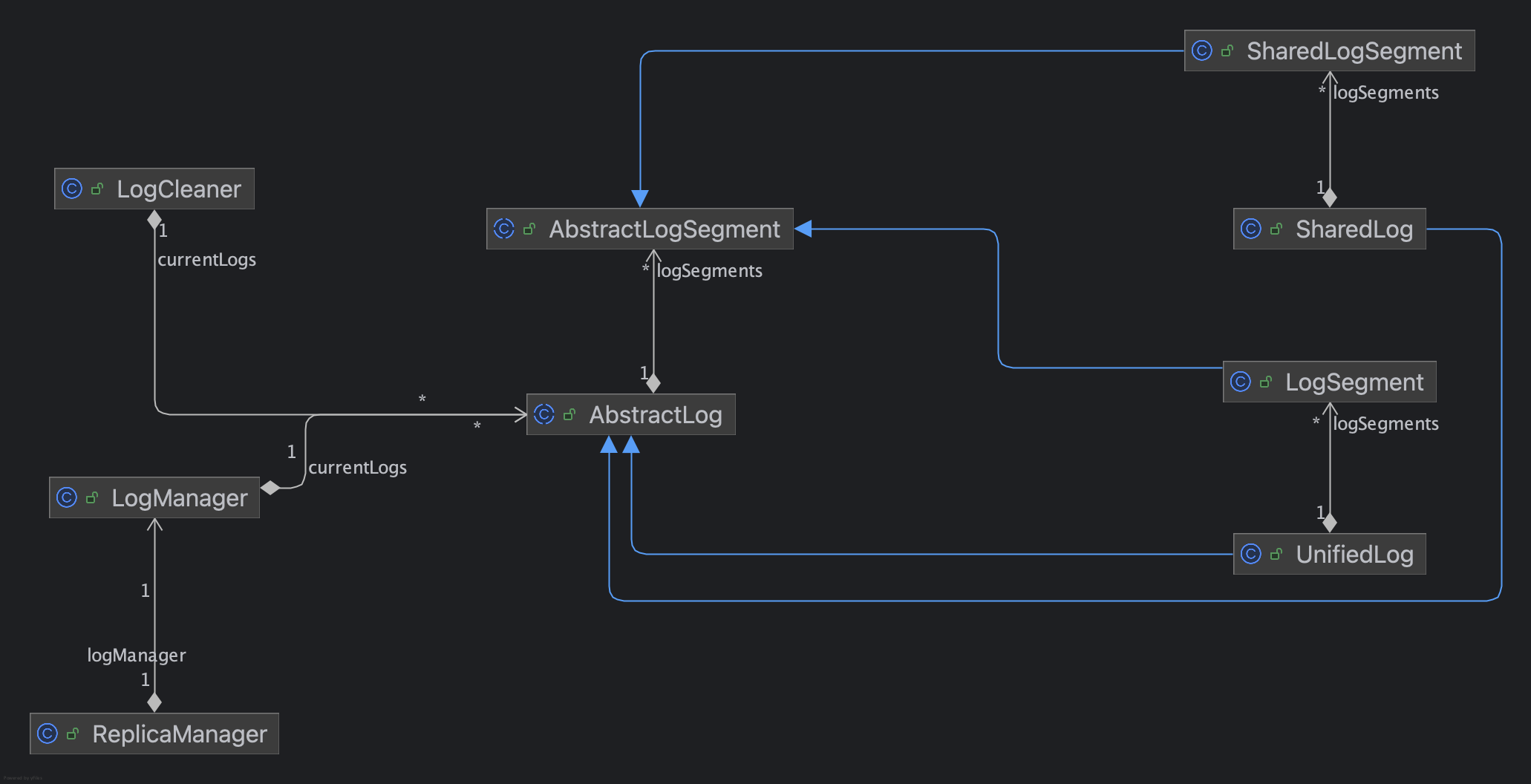
Task: Click the green public lock icon on LogCleaner
Action: (x=97, y=189)
